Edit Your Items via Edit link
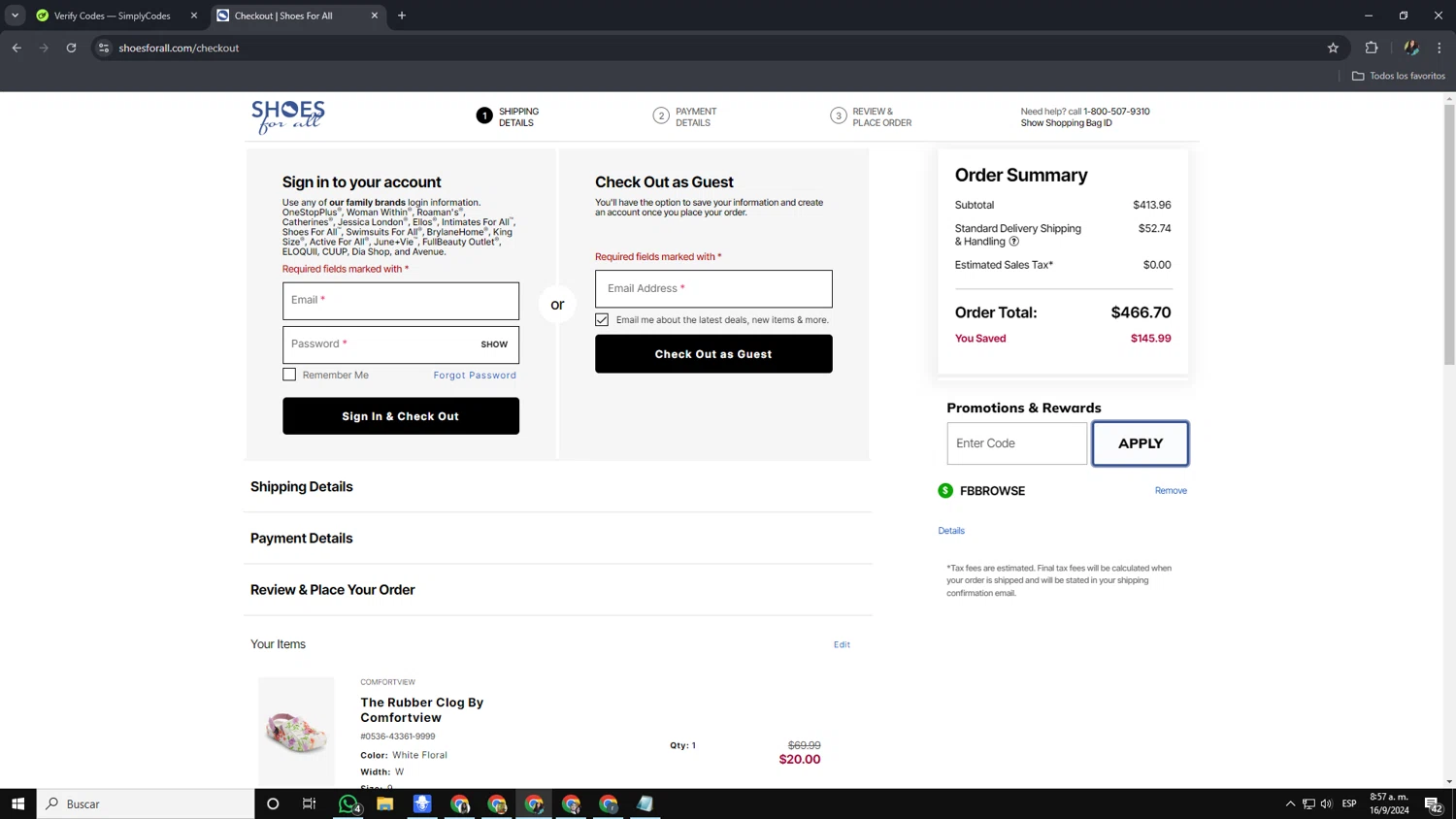The height and width of the screenshot is (819, 1456). (x=842, y=644)
